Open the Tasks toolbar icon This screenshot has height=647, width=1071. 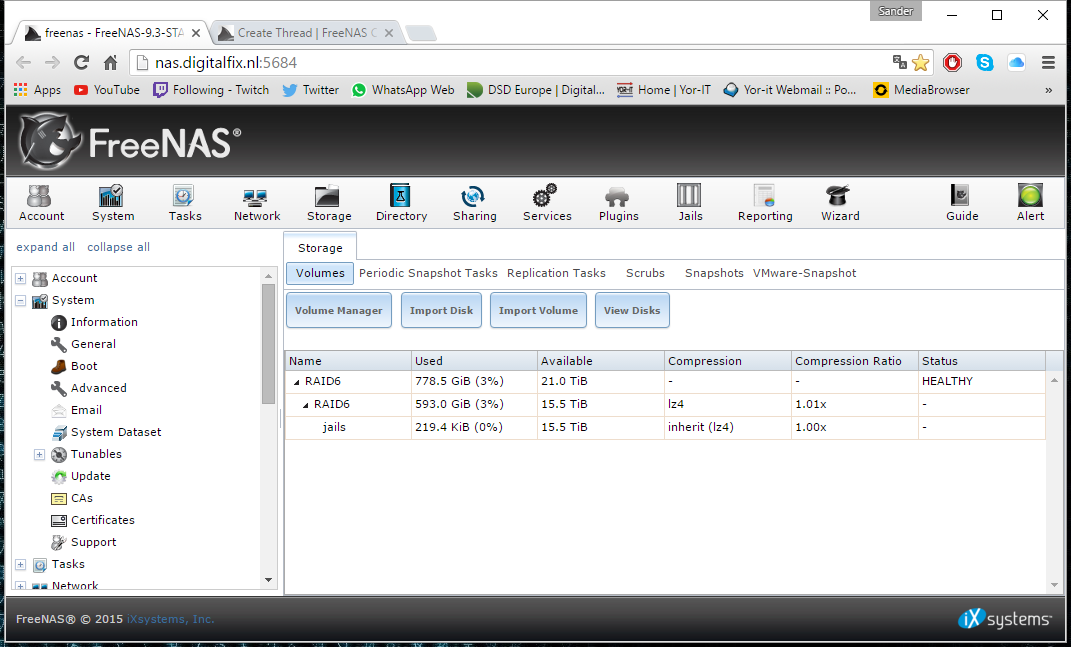coord(184,202)
